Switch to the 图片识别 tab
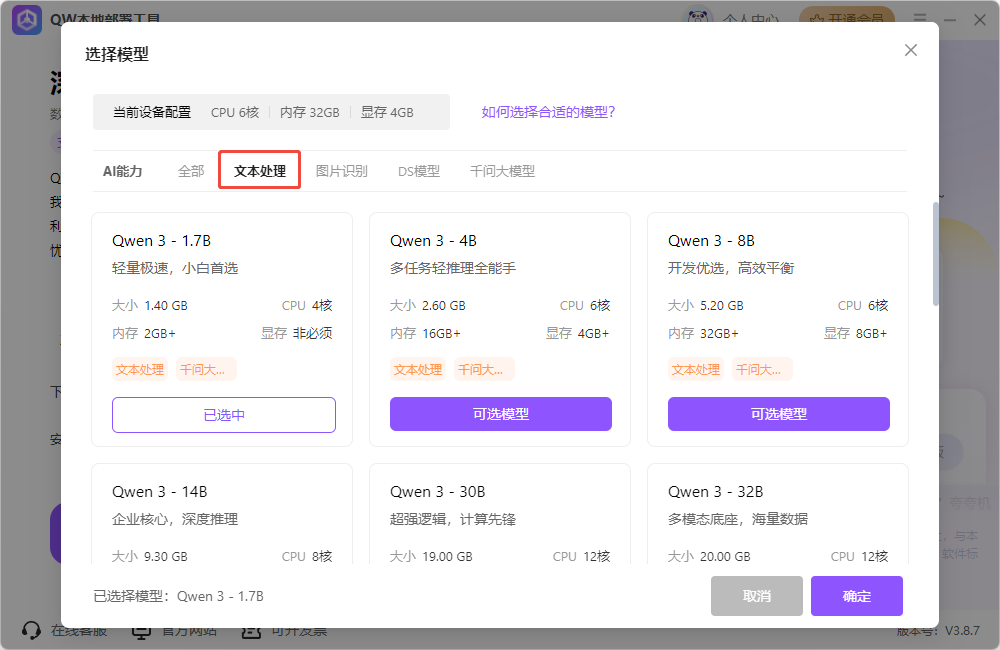1000x650 pixels. coord(342,171)
